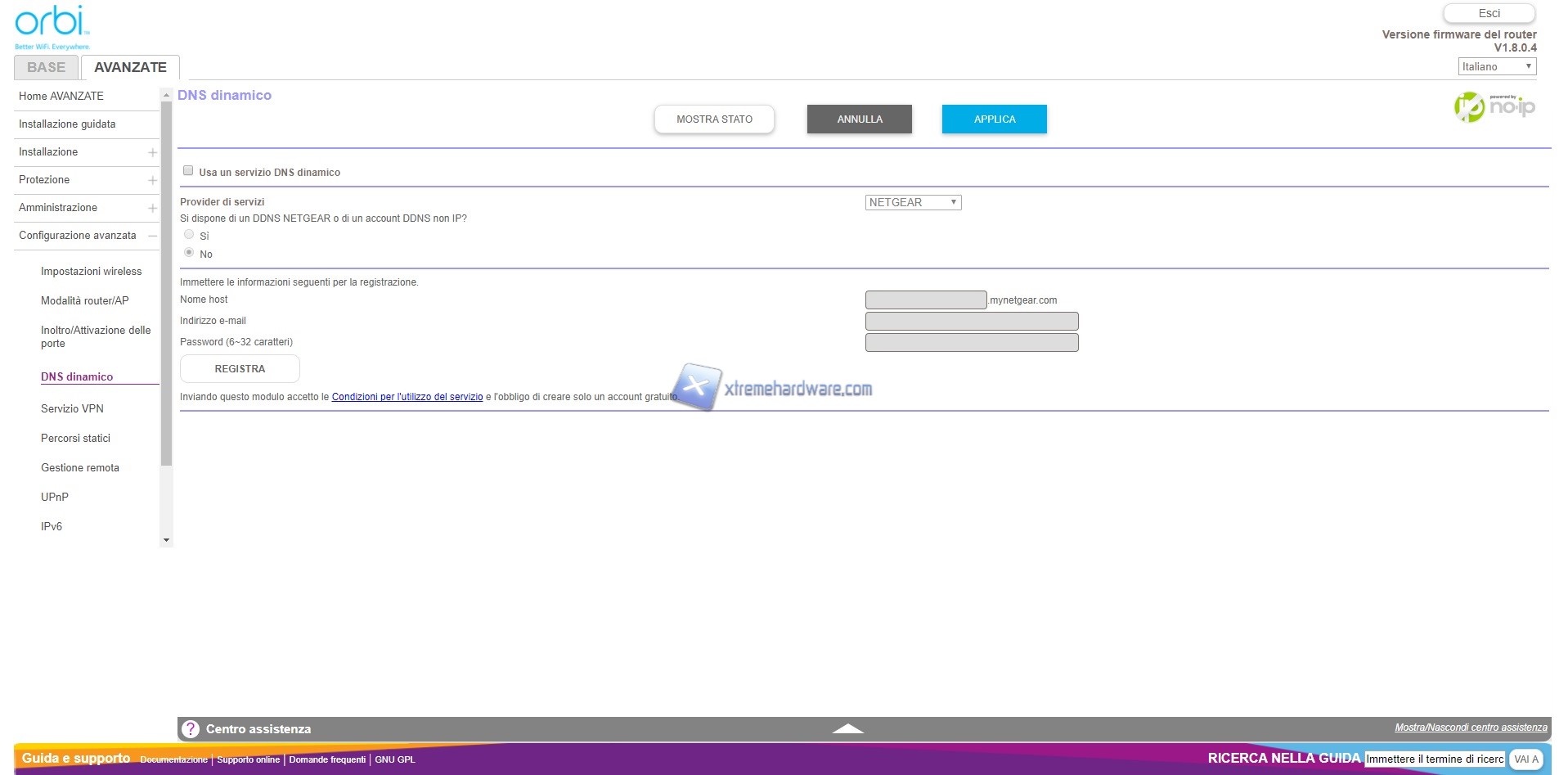Select the No radio button

coord(189,253)
